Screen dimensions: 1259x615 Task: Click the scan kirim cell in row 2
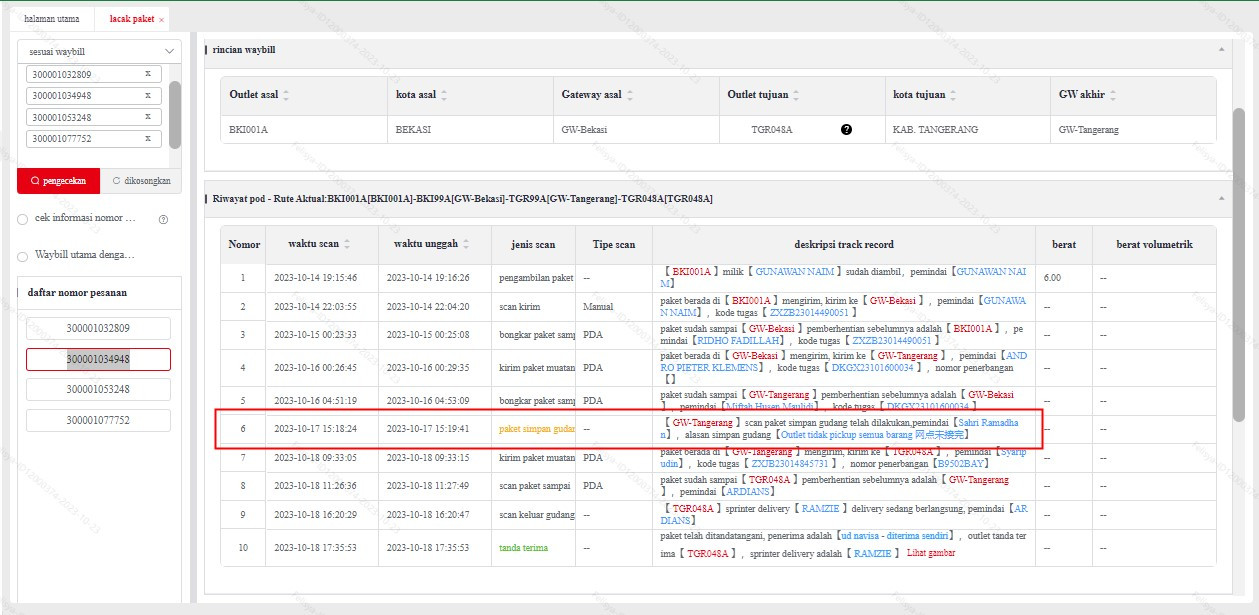pos(534,306)
